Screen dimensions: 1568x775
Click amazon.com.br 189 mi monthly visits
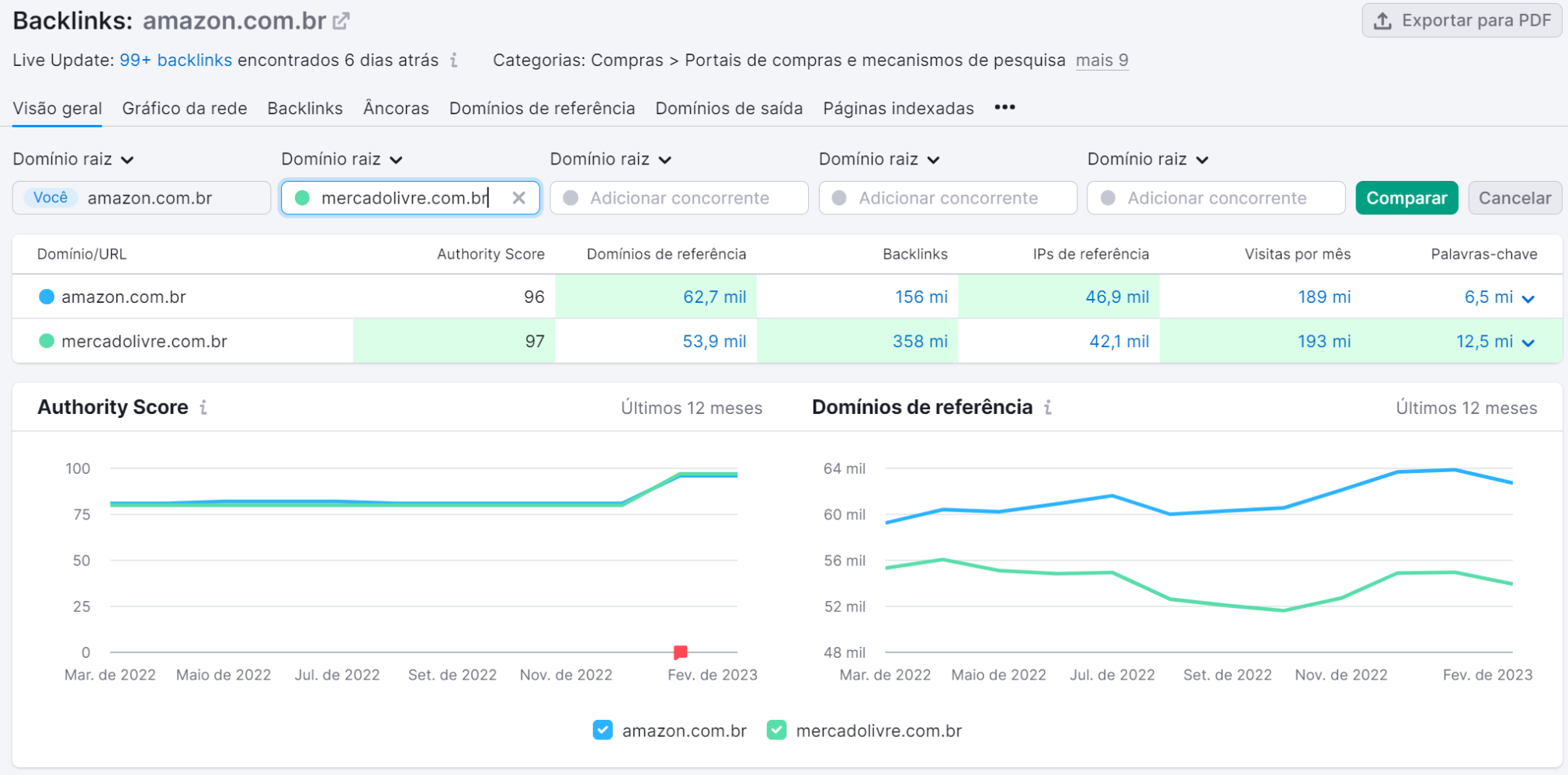(x=1324, y=297)
